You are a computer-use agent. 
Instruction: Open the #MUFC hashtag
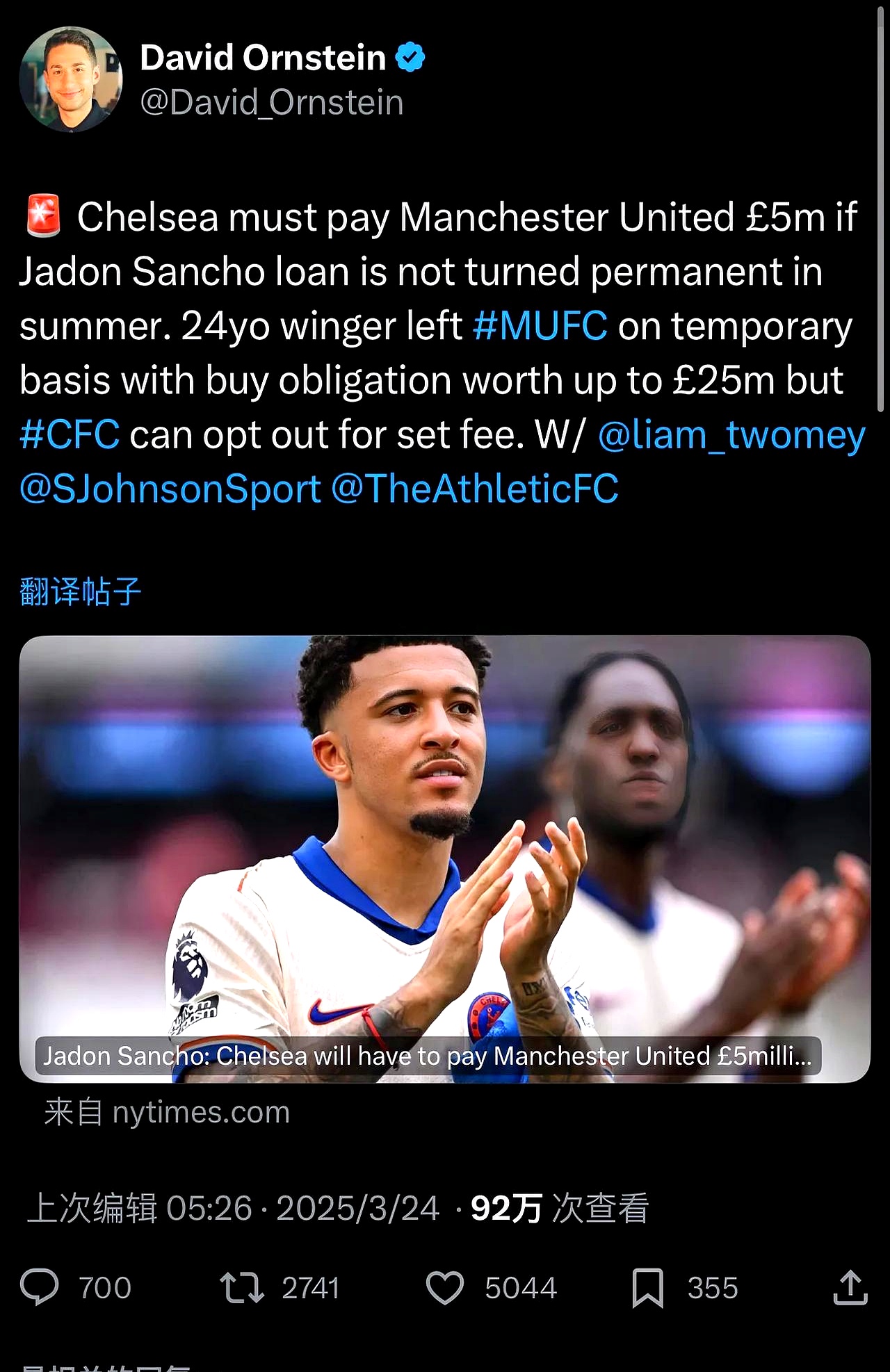(540, 325)
